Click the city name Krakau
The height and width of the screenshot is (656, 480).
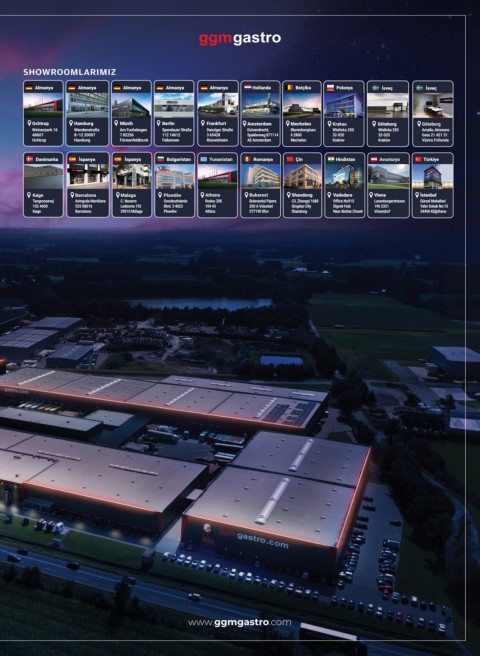point(340,124)
